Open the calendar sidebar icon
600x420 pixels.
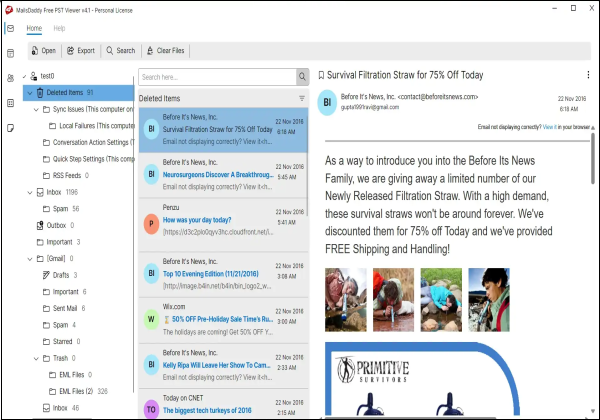click(11, 53)
